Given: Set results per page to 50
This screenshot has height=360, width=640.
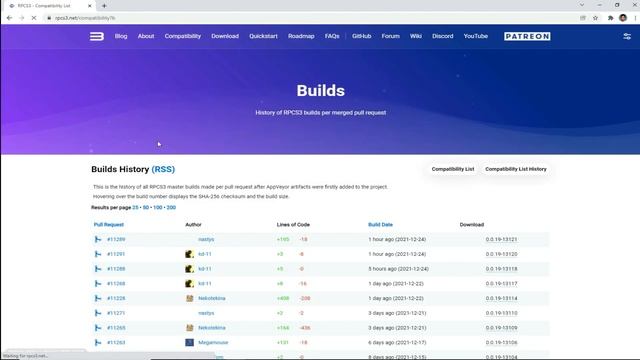Looking at the screenshot, I should click(x=146, y=207).
